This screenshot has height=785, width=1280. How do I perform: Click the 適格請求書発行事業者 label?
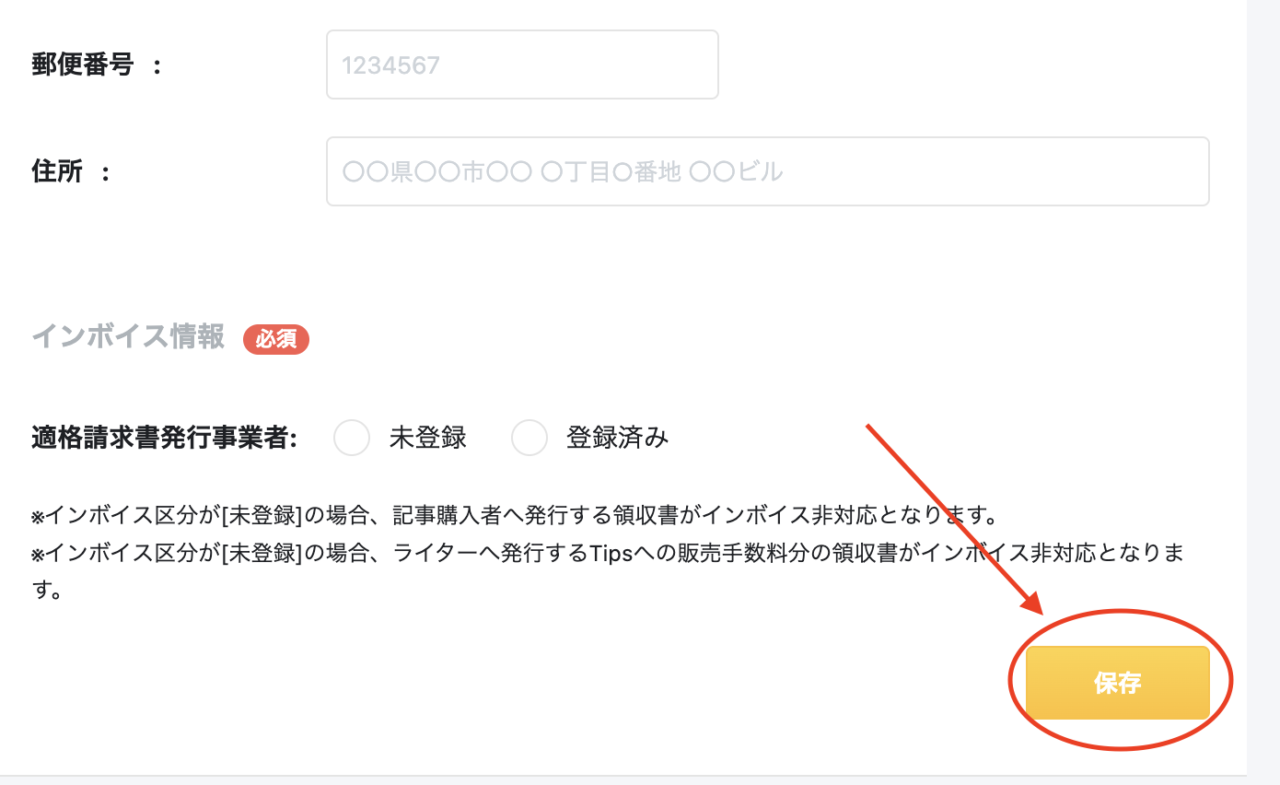tap(165, 438)
